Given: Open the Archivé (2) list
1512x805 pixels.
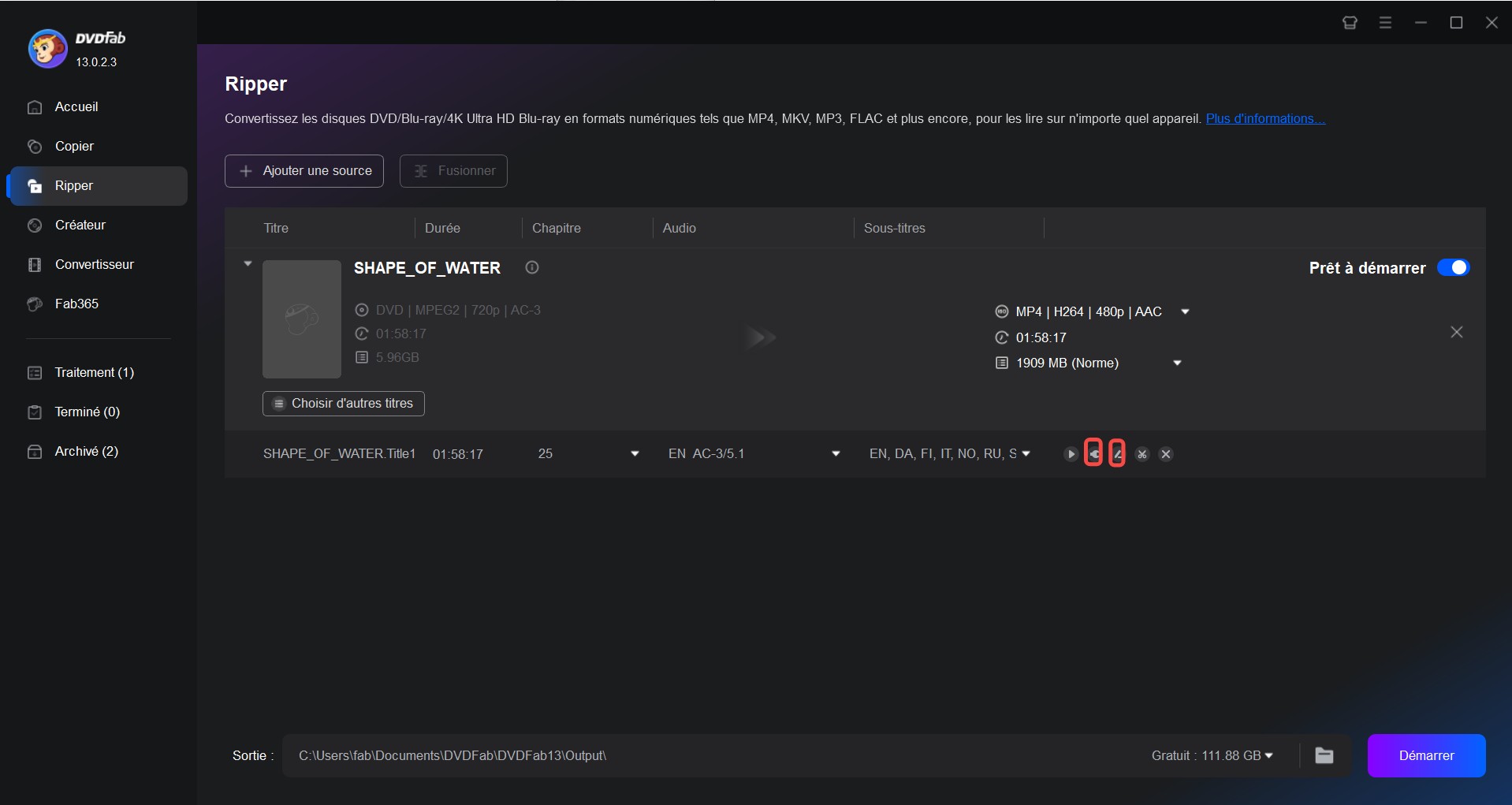Looking at the screenshot, I should (x=97, y=451).
